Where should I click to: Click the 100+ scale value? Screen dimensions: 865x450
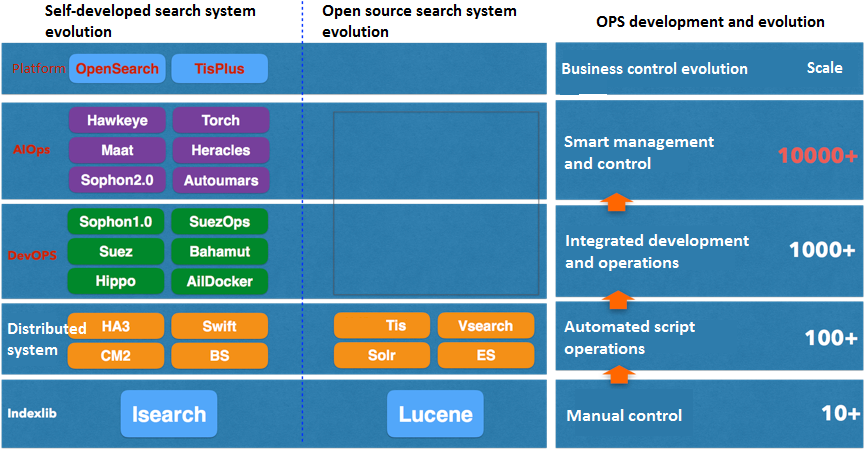tap(831, 338)
